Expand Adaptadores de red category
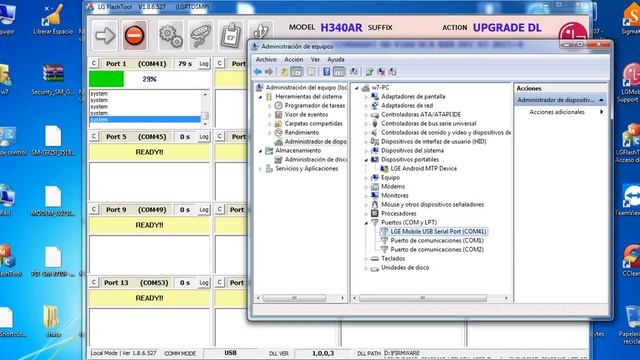The image size is (640, 360). pos(366,106)
